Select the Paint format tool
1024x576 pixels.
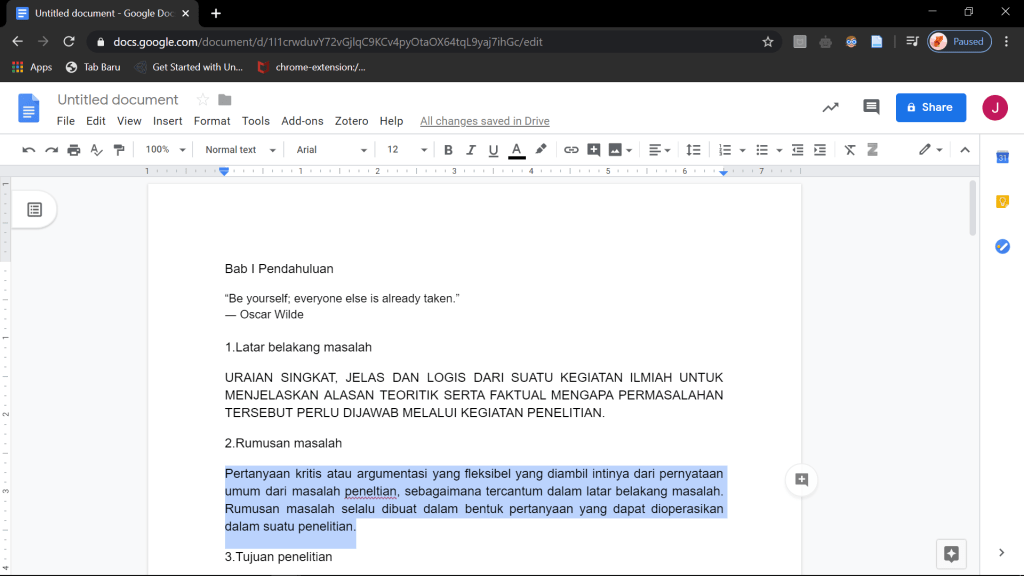(120, 150)
